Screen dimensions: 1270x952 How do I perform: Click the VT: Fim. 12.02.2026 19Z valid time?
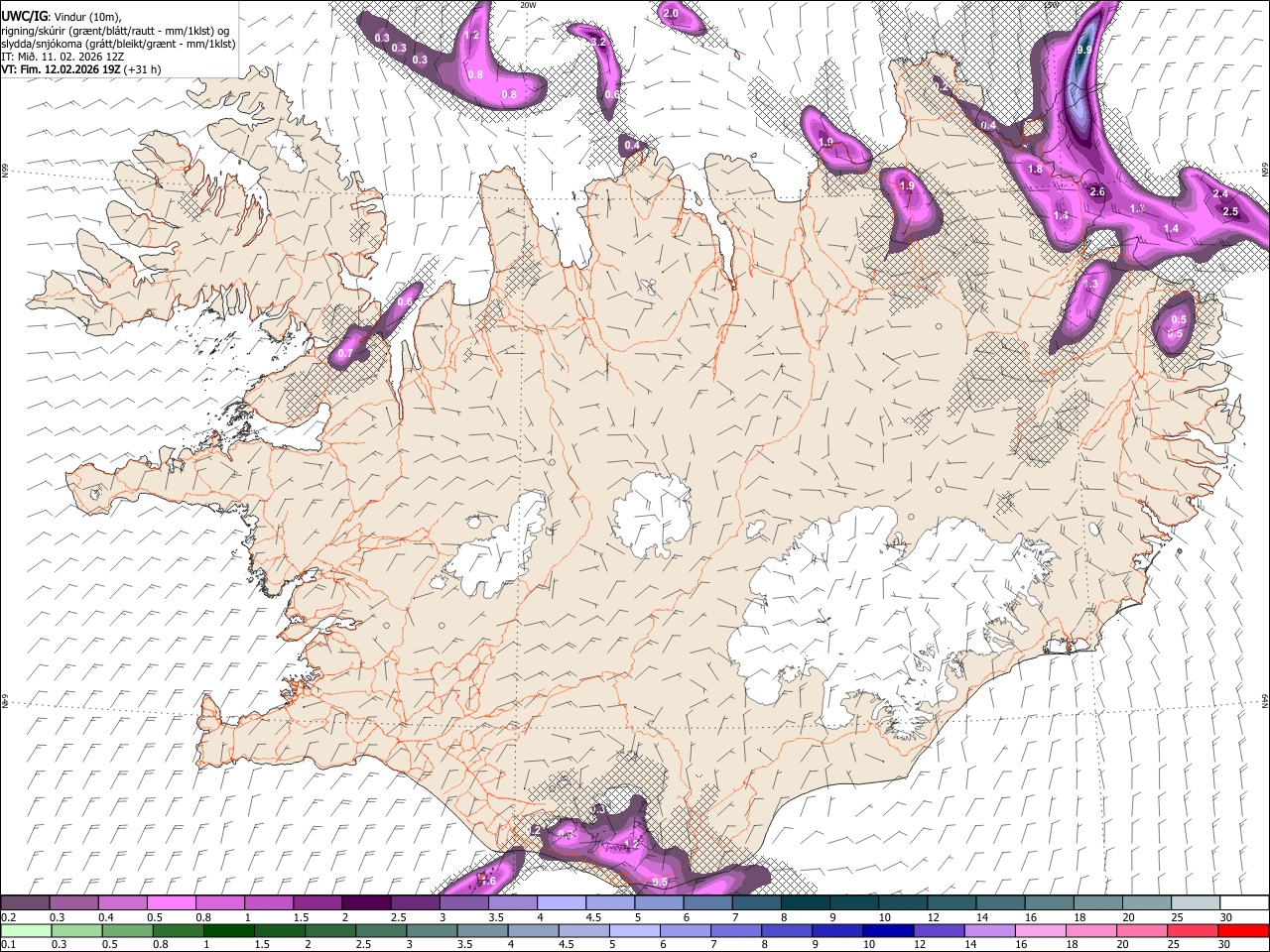tap(62, 69)
